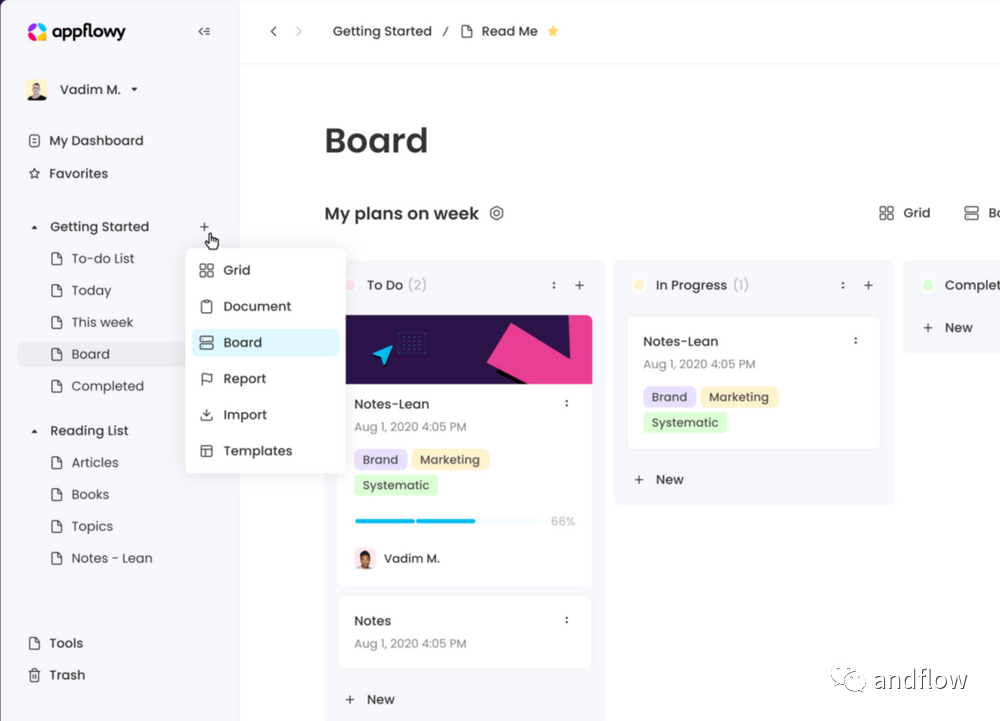The width and height of the screenshot is (1000, 721).
Task: Open three-dot menu of To Do column
Action: click(554, 286)
